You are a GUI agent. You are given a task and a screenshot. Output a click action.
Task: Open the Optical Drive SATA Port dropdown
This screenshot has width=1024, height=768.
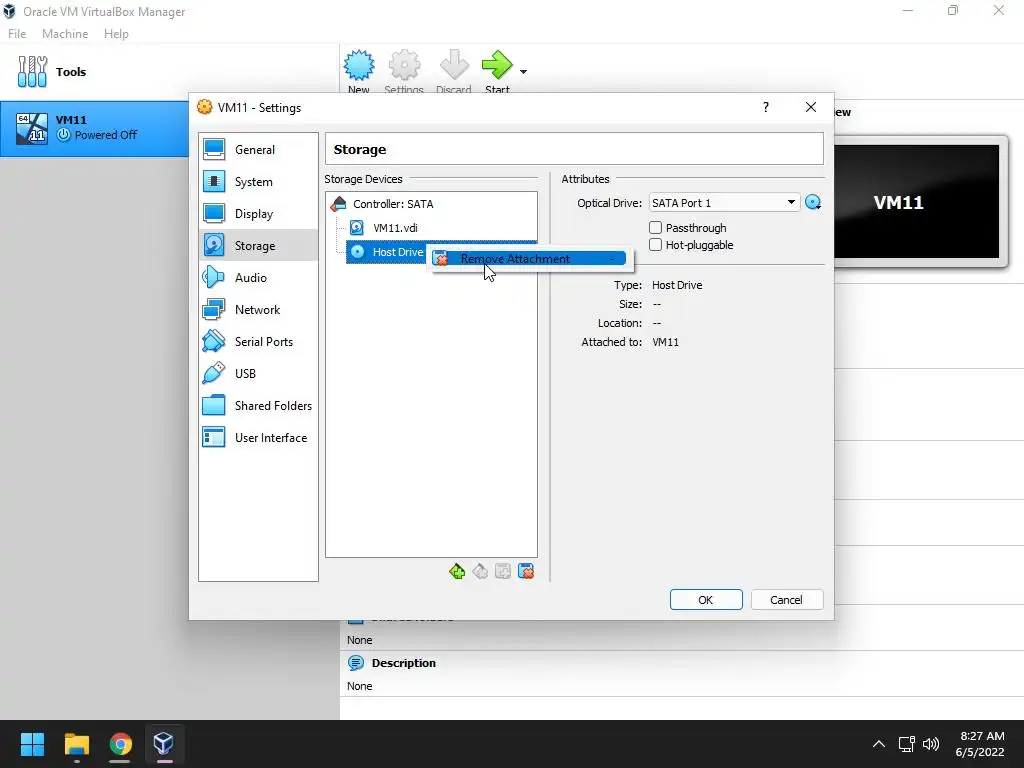click(724, 203)
